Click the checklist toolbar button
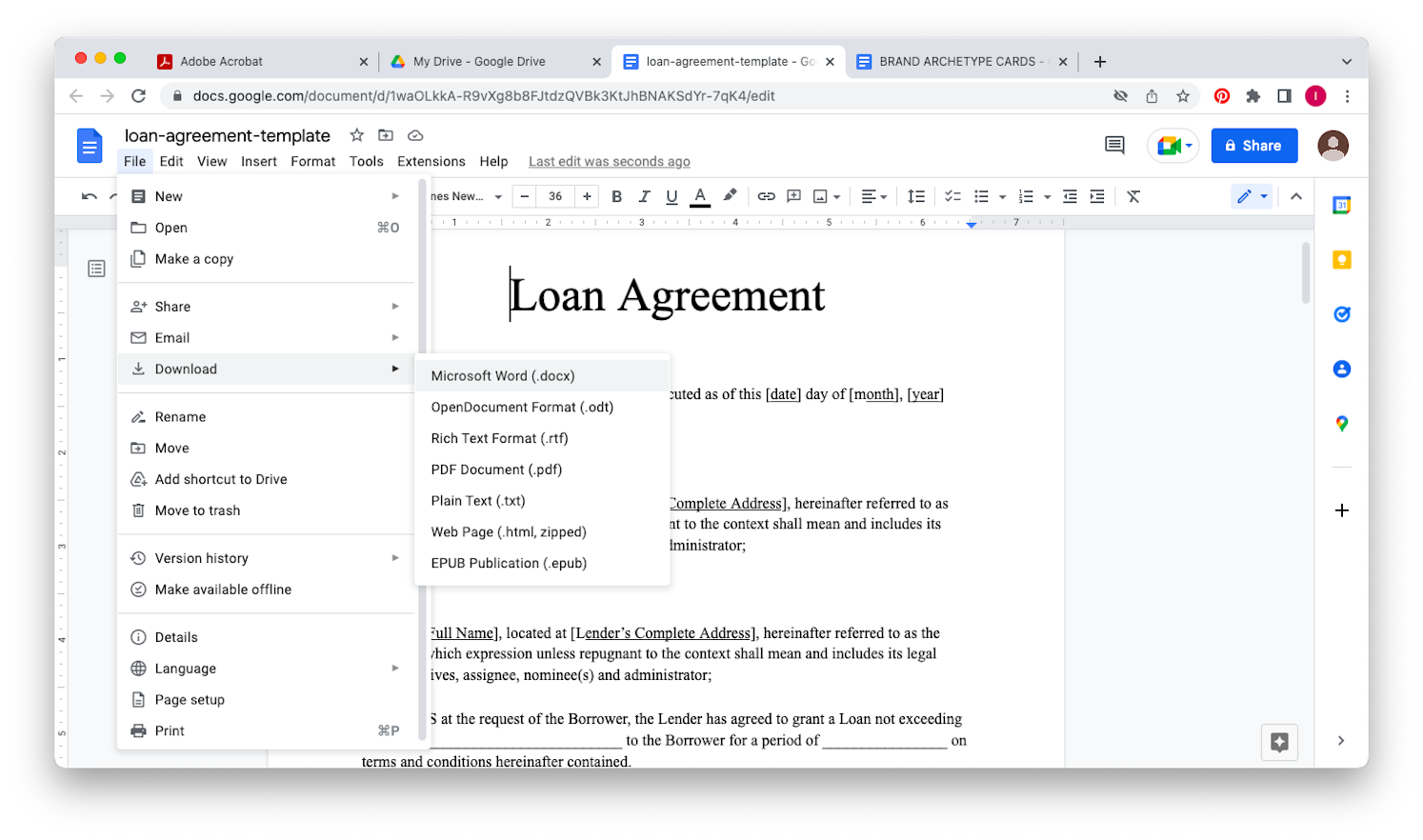The height and width of the screenshot is (840, 1423). tap(952, 196)
